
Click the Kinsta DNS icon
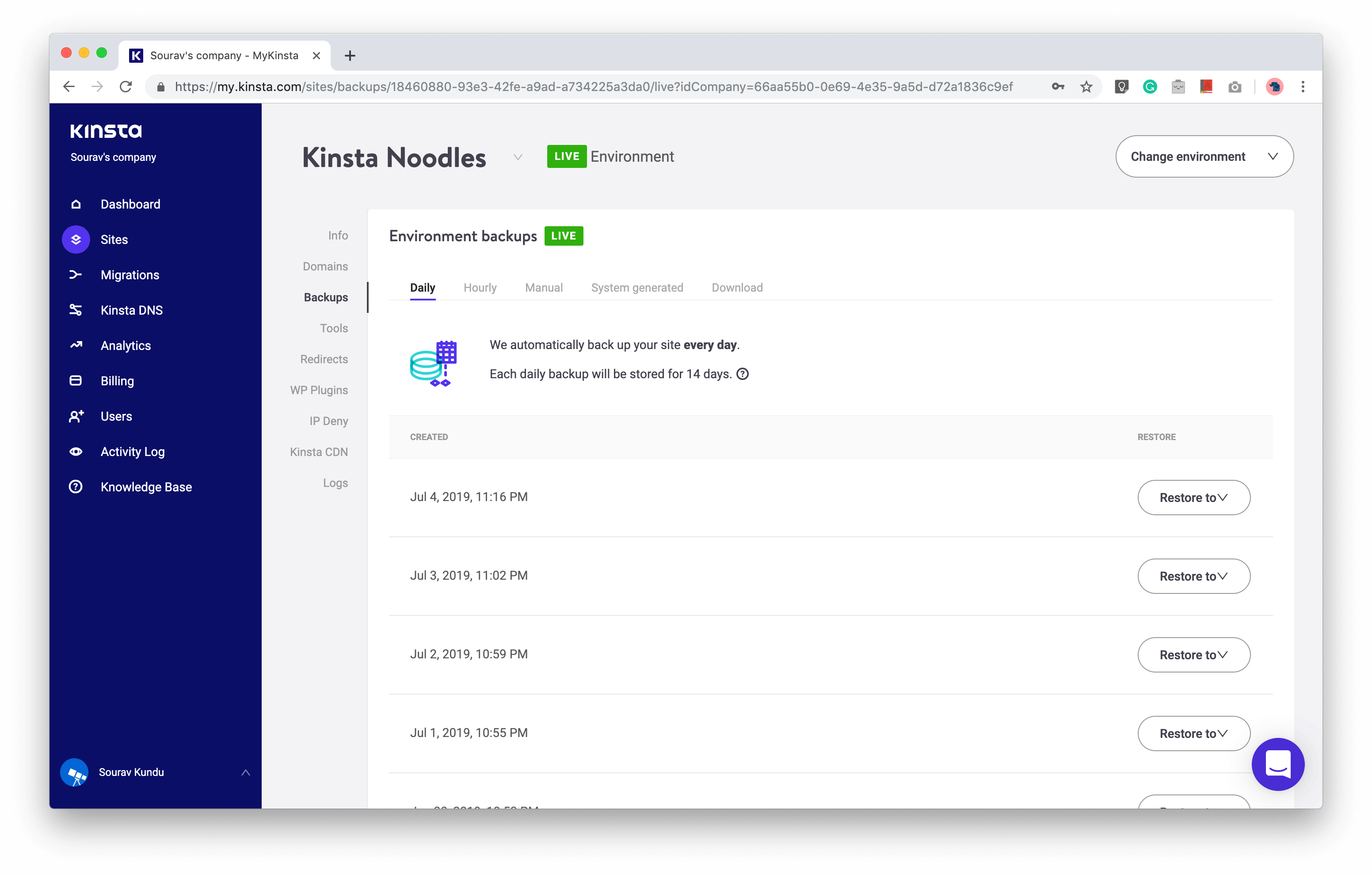click(76, 310)
